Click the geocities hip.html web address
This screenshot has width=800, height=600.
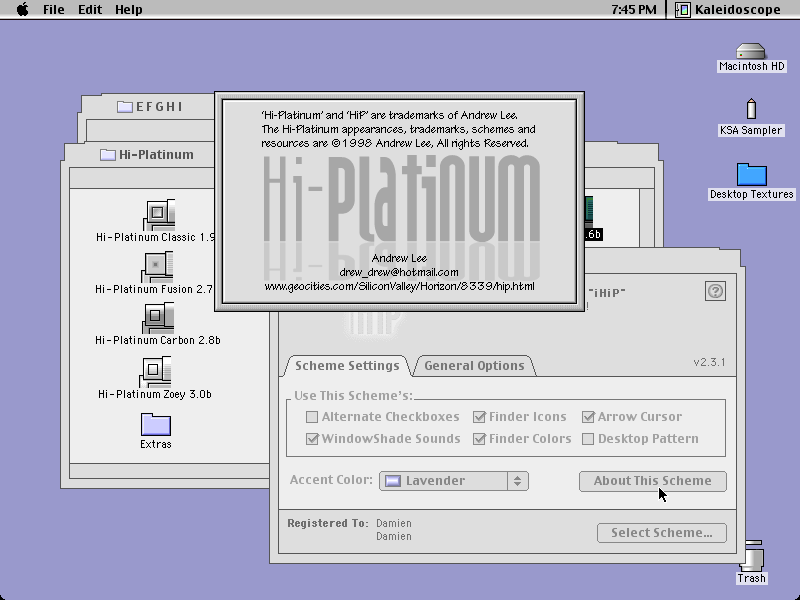(399, 286)
